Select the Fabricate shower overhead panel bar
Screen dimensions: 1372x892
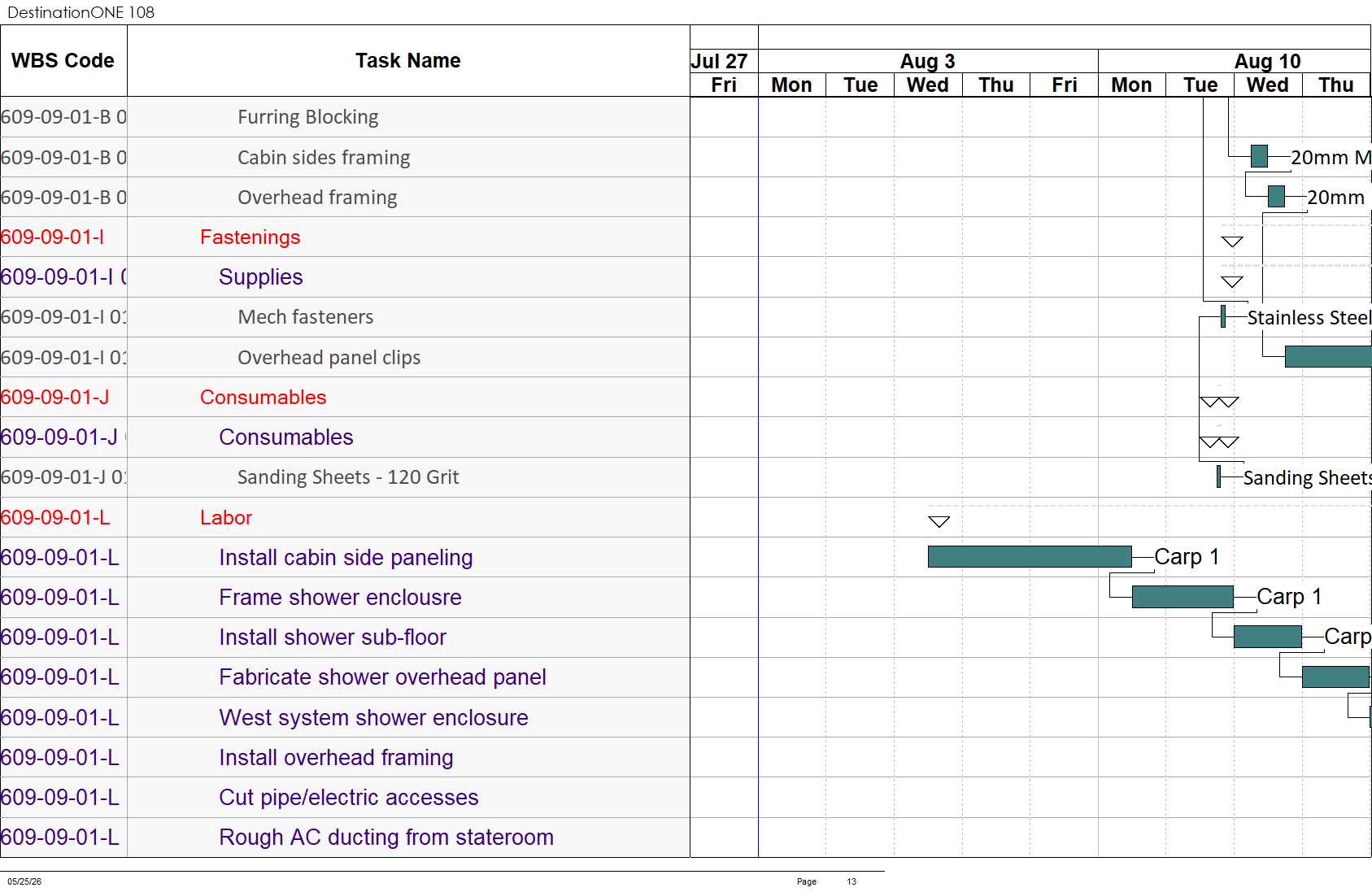coord(1335,677)
